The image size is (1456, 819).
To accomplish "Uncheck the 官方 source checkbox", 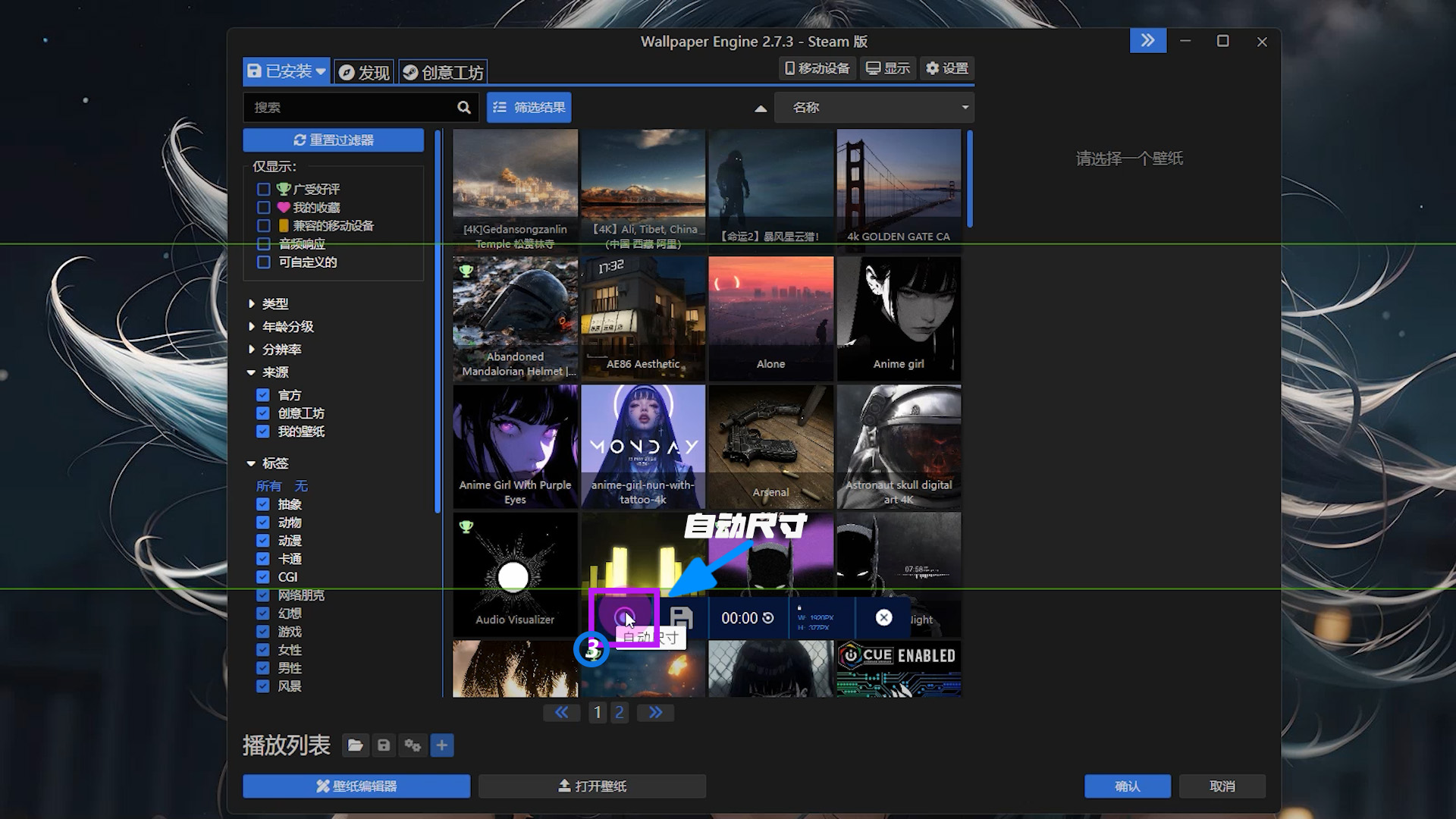I will click(262, 394).
